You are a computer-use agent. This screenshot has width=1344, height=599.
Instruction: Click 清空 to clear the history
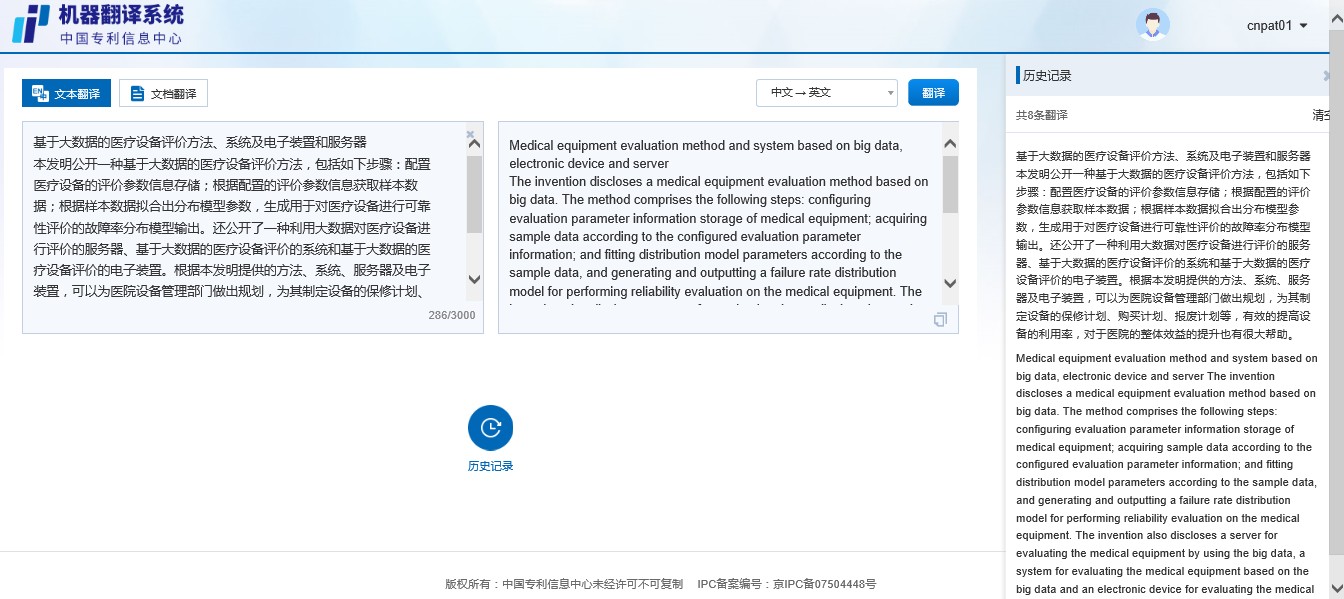(1320, 115)
